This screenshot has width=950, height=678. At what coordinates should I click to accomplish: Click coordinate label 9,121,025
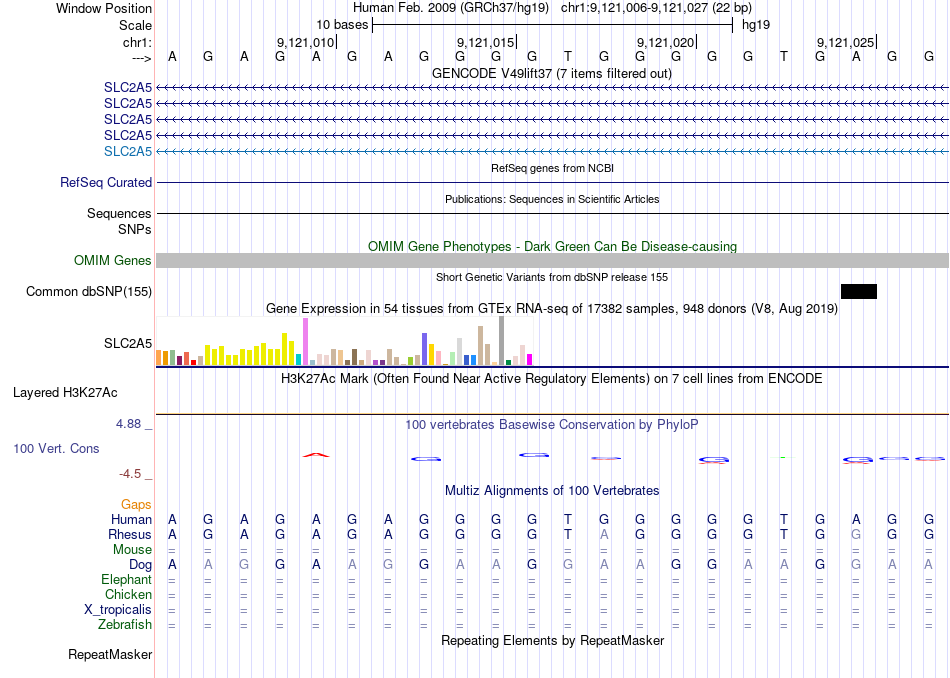pyautogui.click(x=845, y=42)
